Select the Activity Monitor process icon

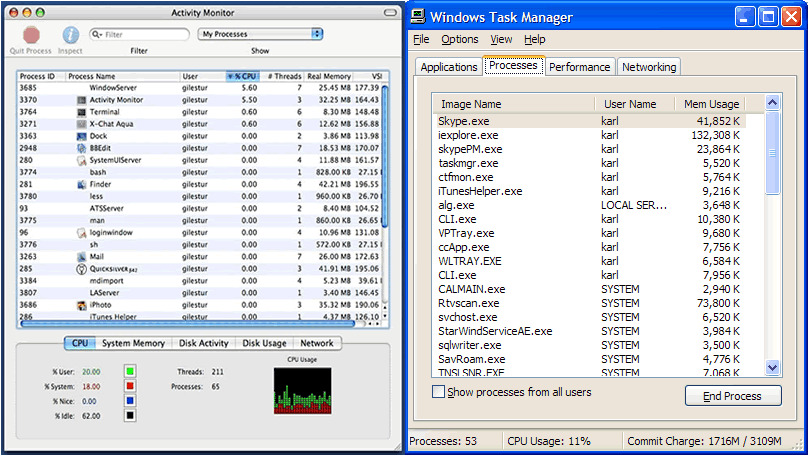click(x=81, y=100)
